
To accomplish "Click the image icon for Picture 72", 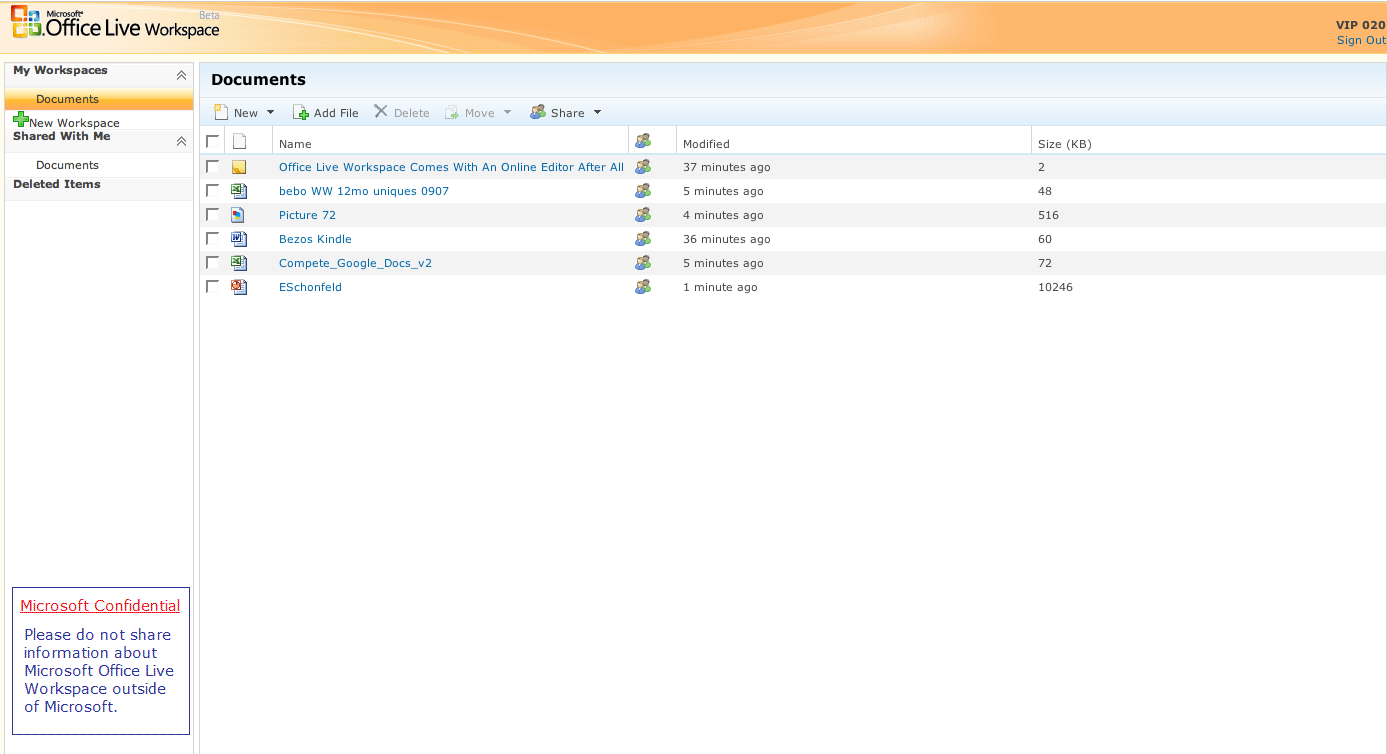I will pos(239,215).
